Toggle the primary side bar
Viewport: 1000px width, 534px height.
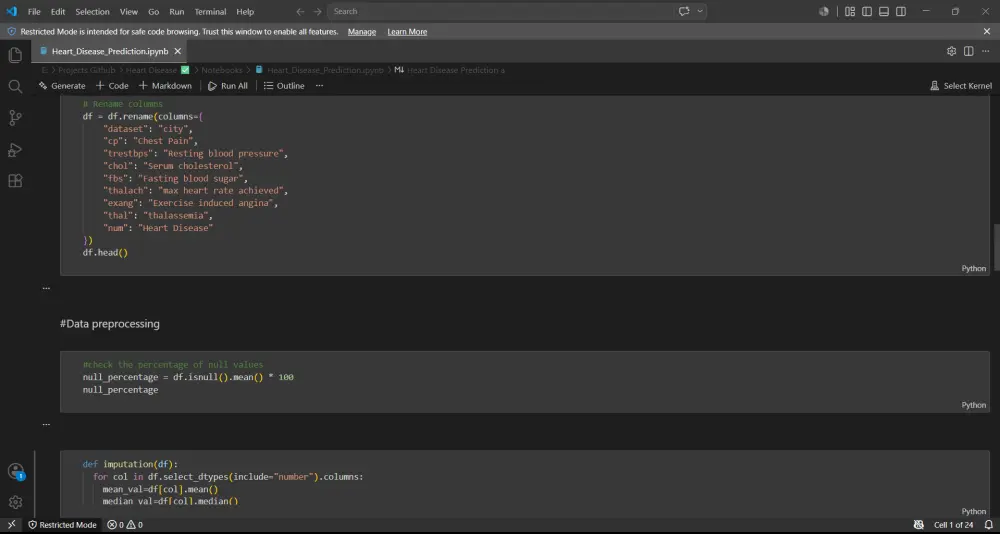(x=867, y=11)
